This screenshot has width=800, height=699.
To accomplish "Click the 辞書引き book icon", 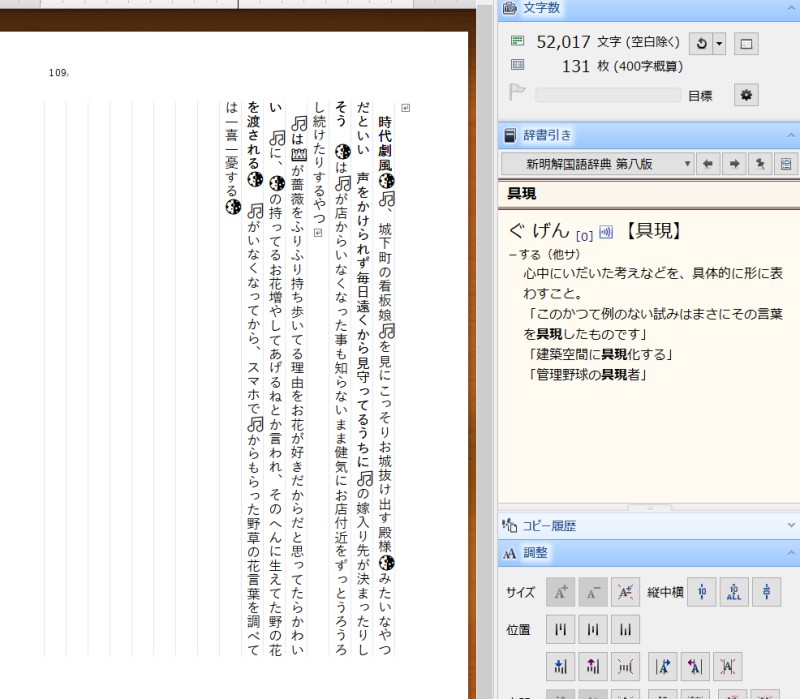I will (510, 135).
